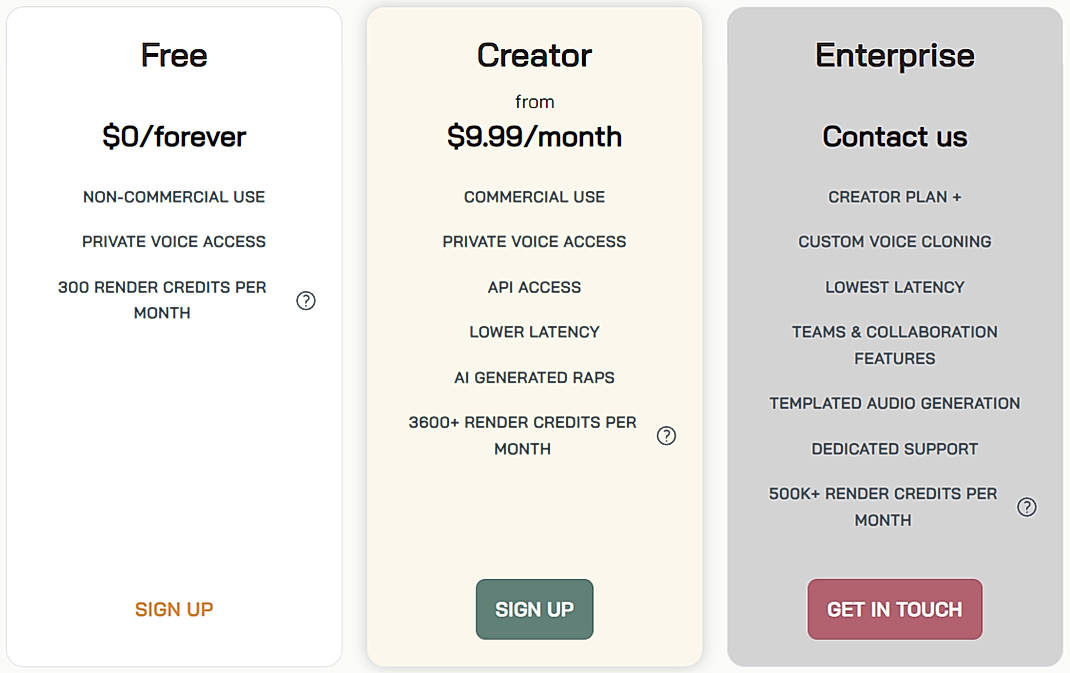
Task: Select AI GENERATED RAPS feature text
Action: 534,377
